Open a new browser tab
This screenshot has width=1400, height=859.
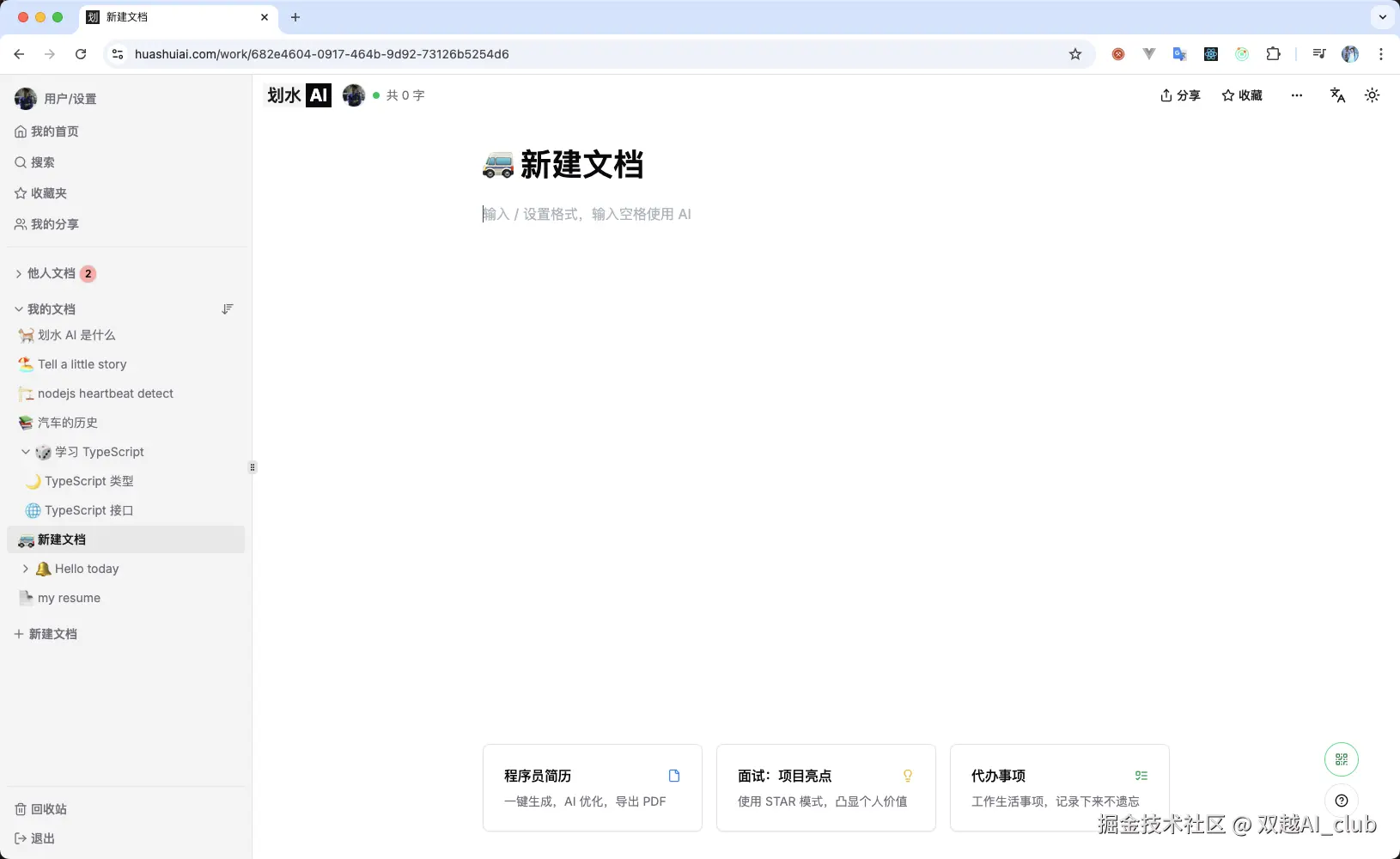[295, 17]
